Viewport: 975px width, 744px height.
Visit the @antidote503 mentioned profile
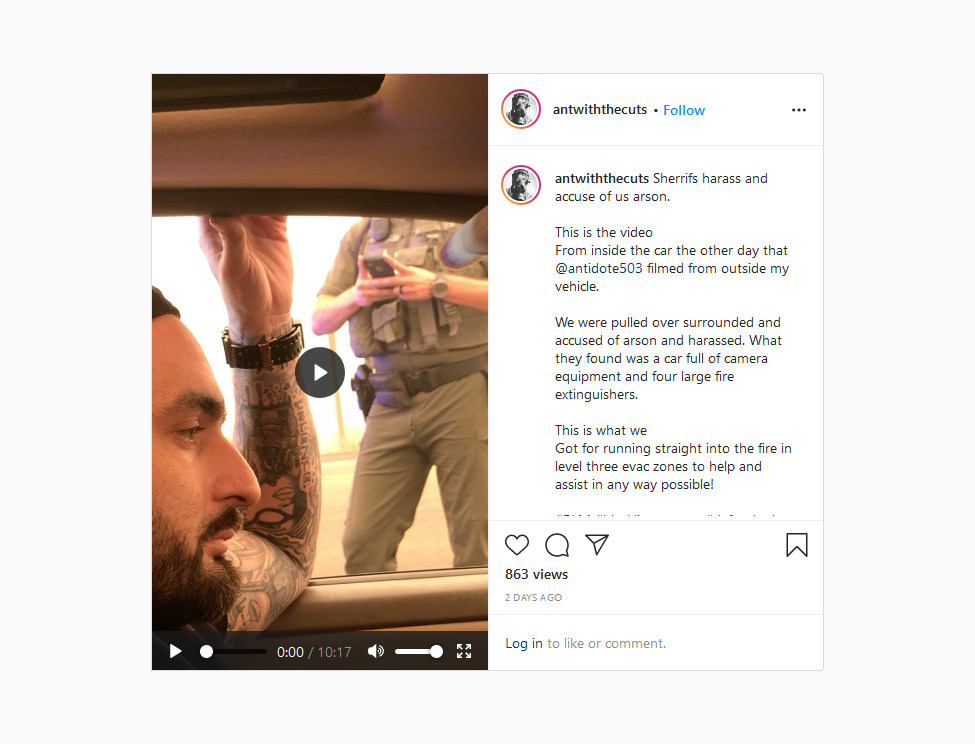click(598, 269)
